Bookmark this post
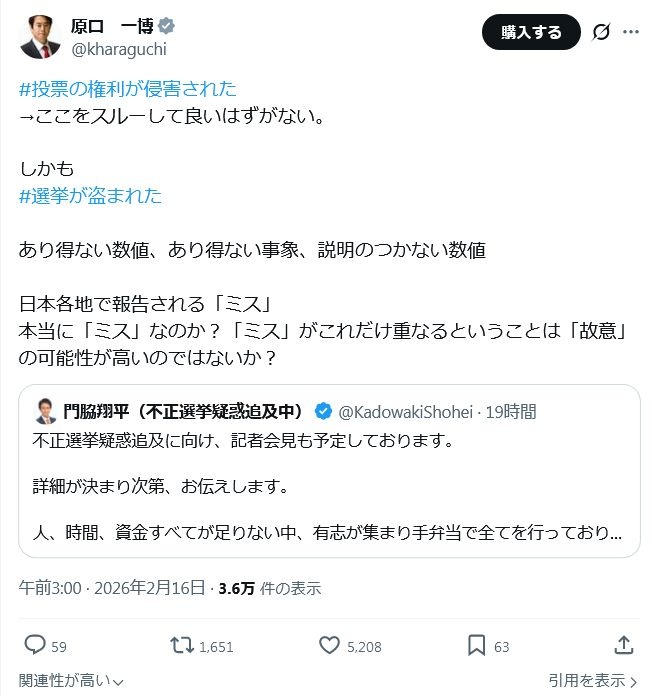 [x=477, y=645]
